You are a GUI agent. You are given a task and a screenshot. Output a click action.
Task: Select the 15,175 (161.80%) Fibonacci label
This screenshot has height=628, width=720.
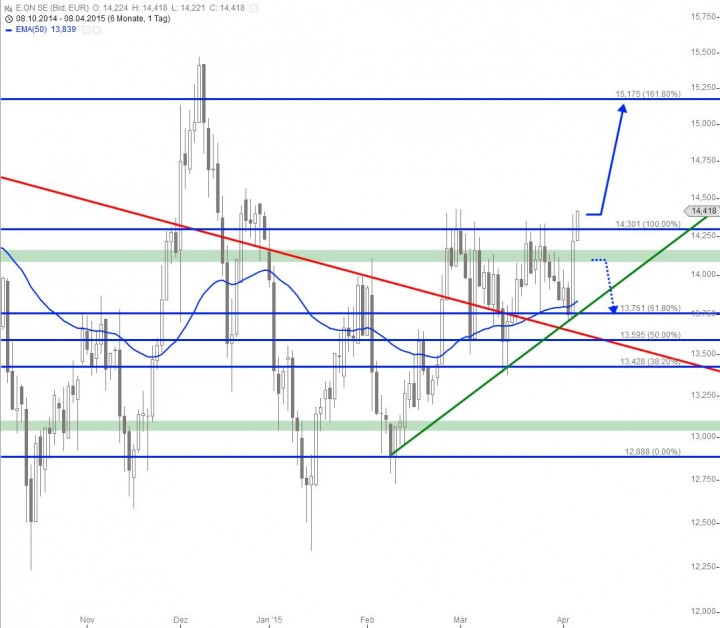[x=646, y=94]
